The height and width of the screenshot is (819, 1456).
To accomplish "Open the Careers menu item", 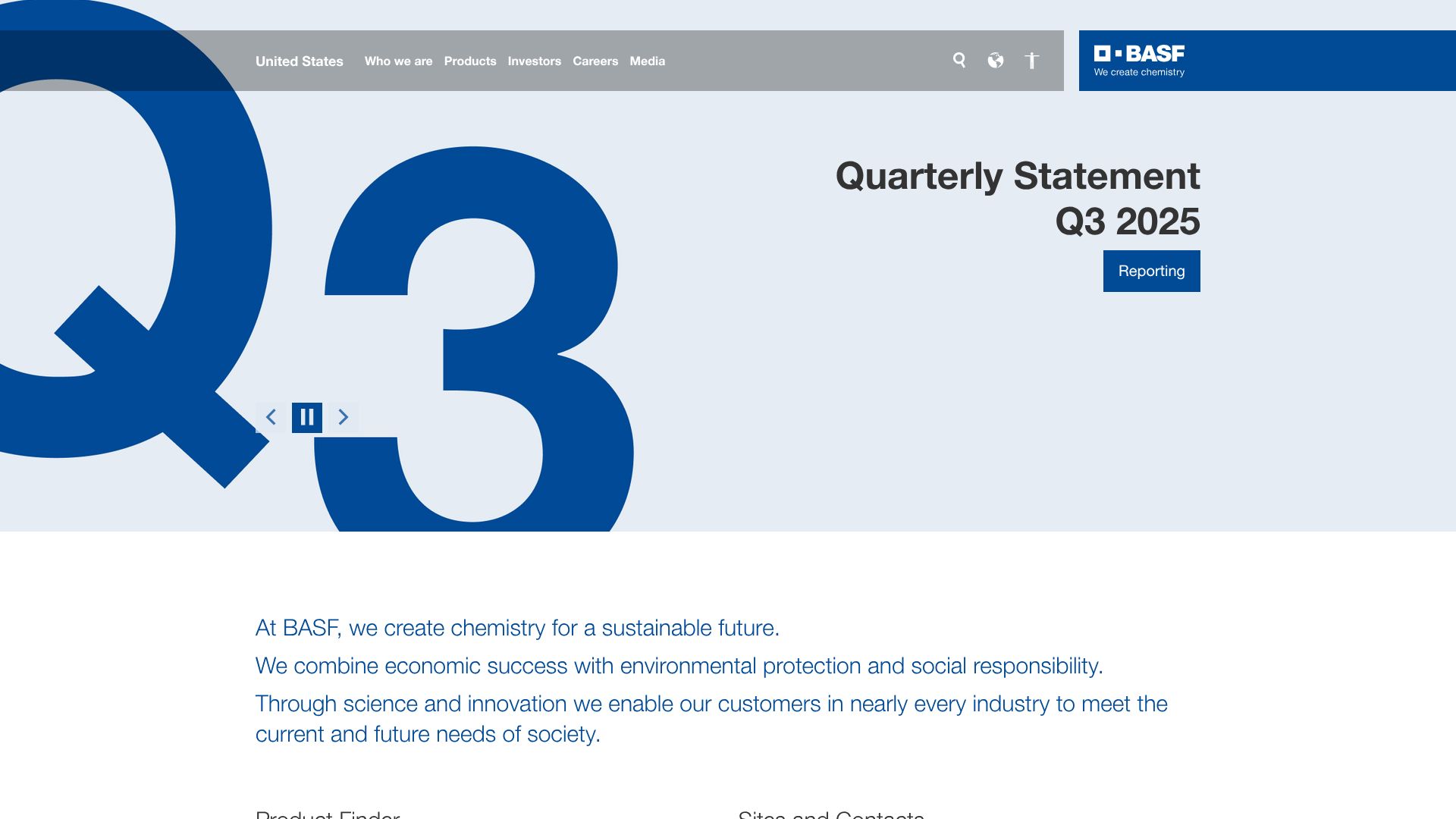I will click(x=595, y=61).
